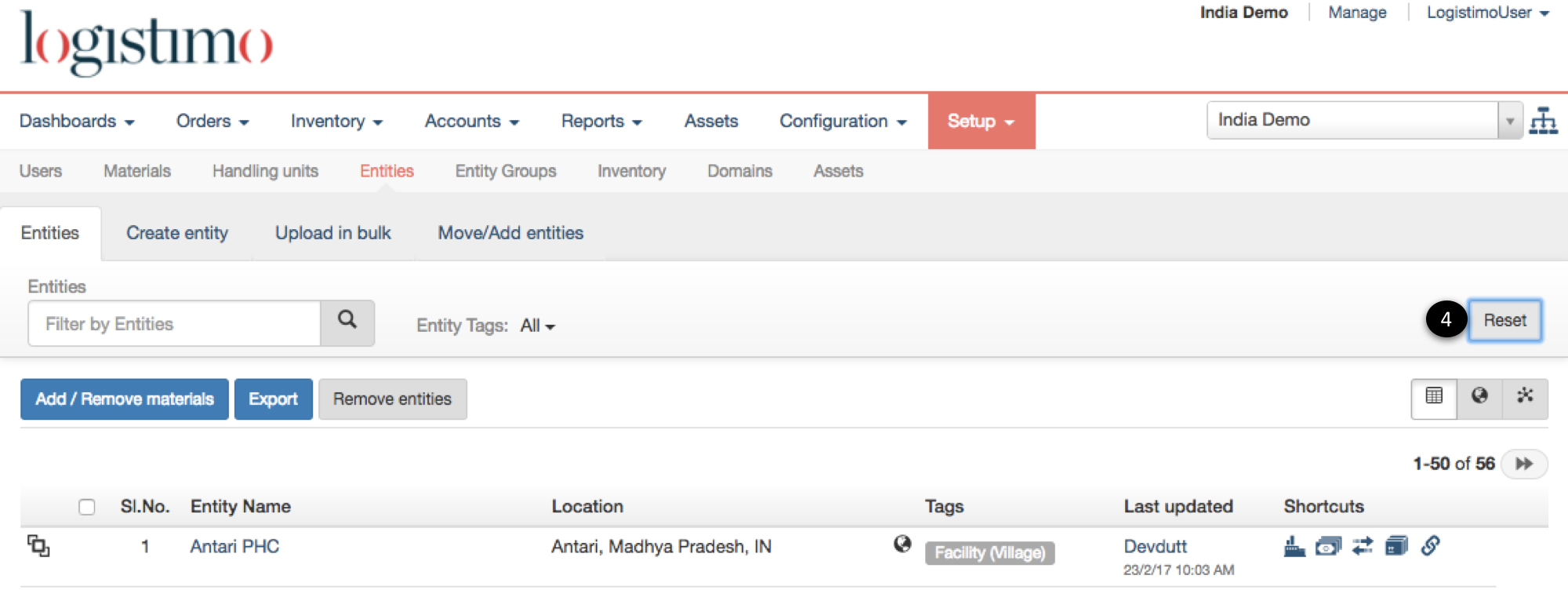Open Users submenu
1568x590 pixels.
click(x=41, y=171)
